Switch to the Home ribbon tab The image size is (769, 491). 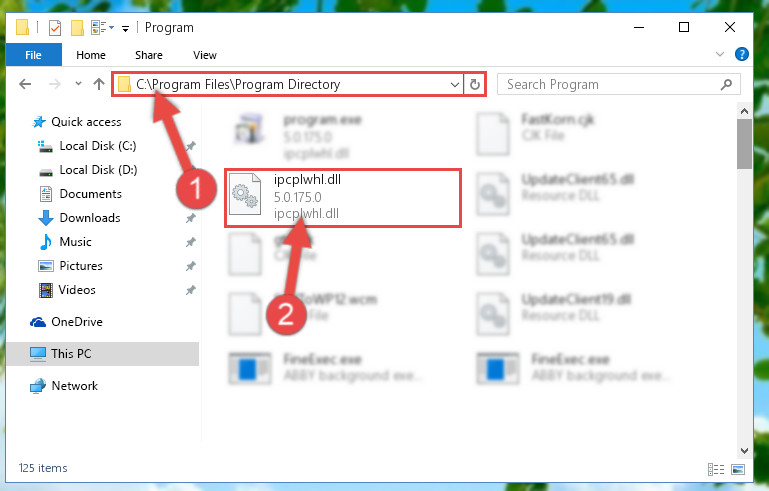[x=91, y=55]
